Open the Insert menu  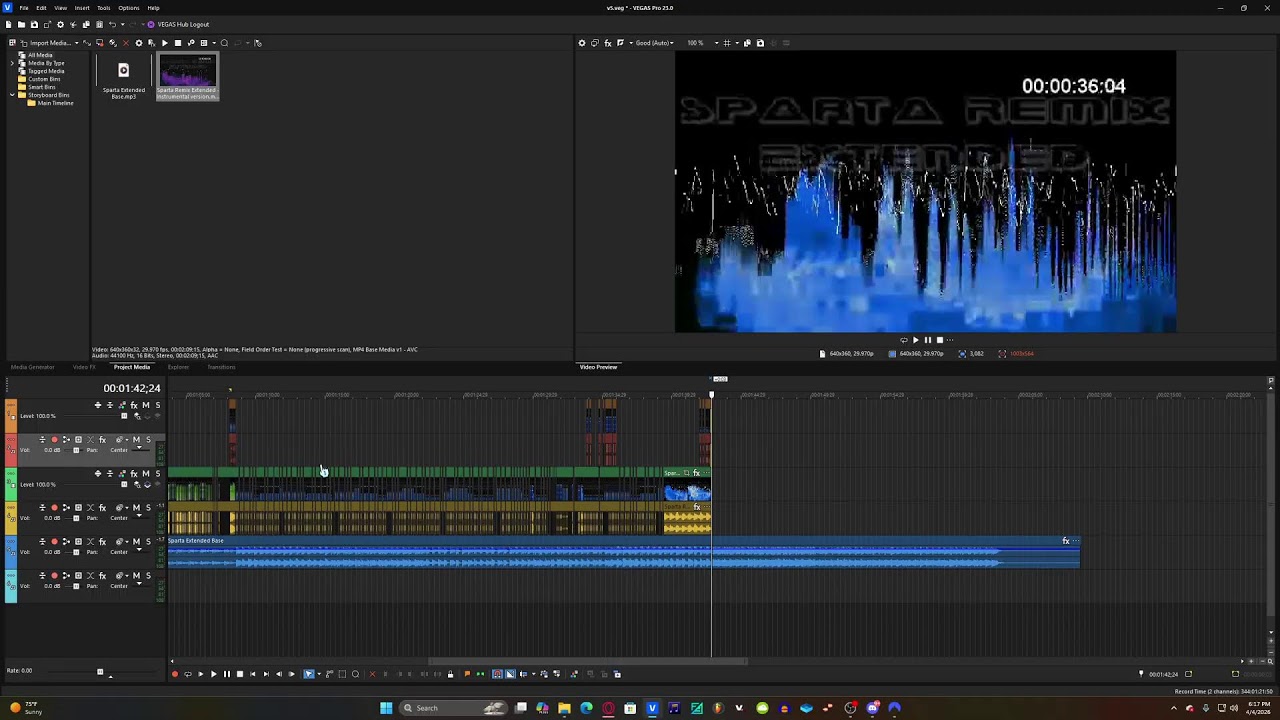82,8
